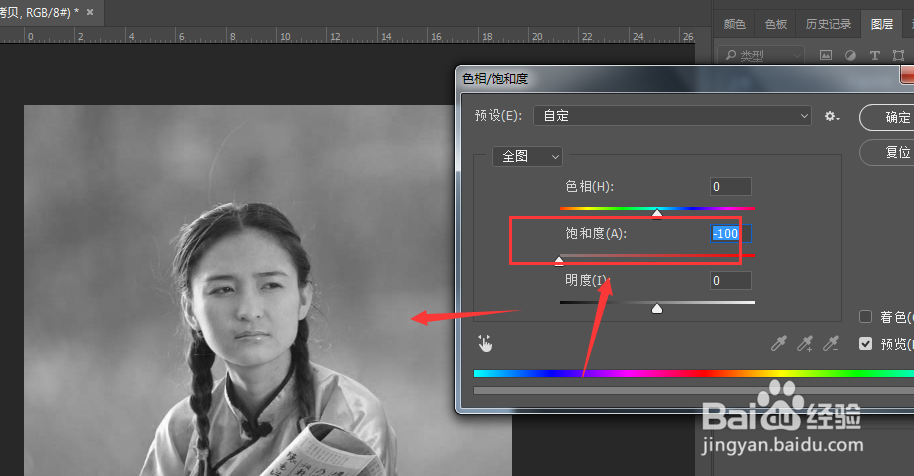Open the 全图 color range dropdown
Viewport: 914px width, 476px height.
527,156
